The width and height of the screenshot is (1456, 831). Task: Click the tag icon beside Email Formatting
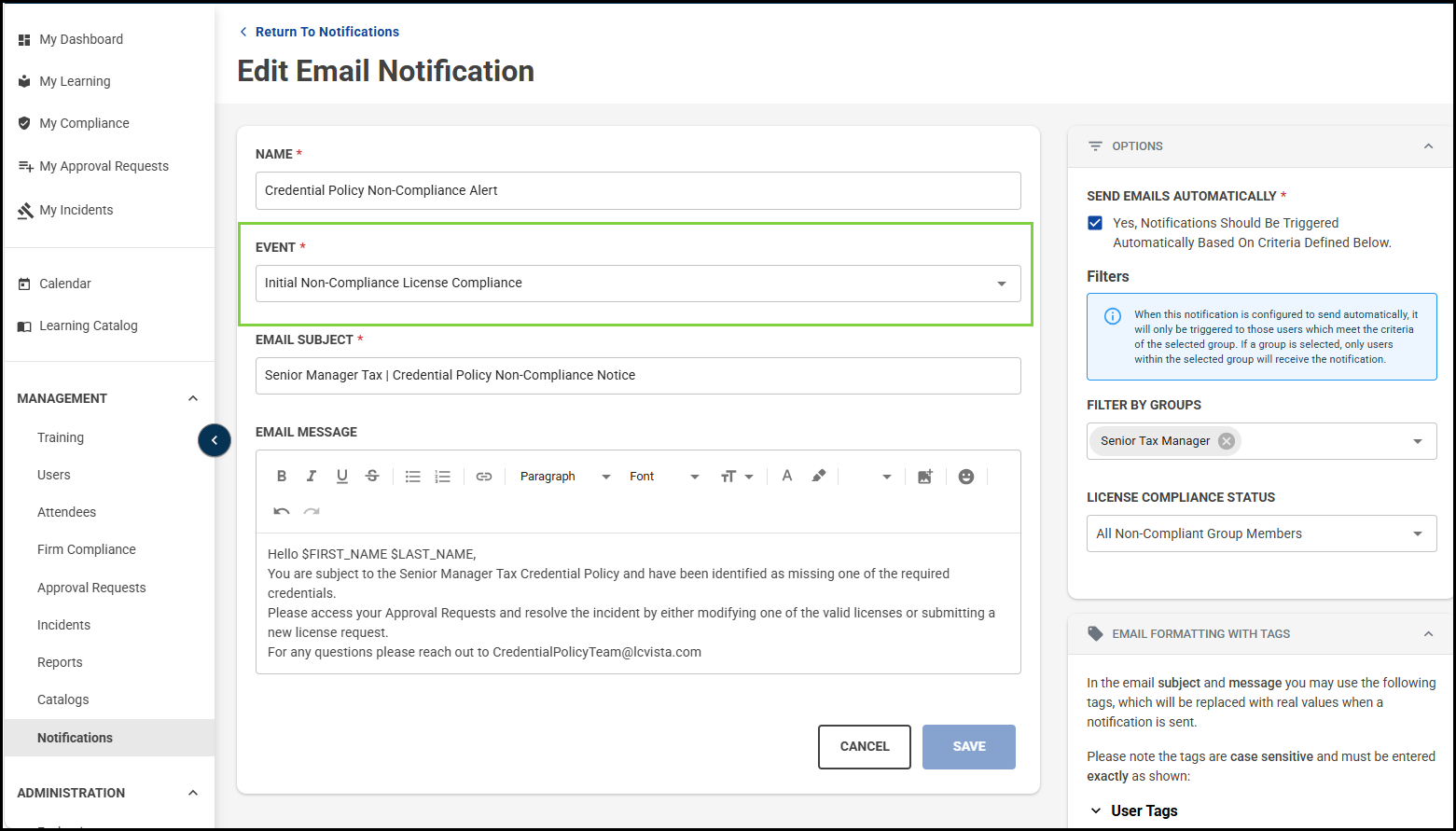pyautogui.click(x=1095, y=633)
